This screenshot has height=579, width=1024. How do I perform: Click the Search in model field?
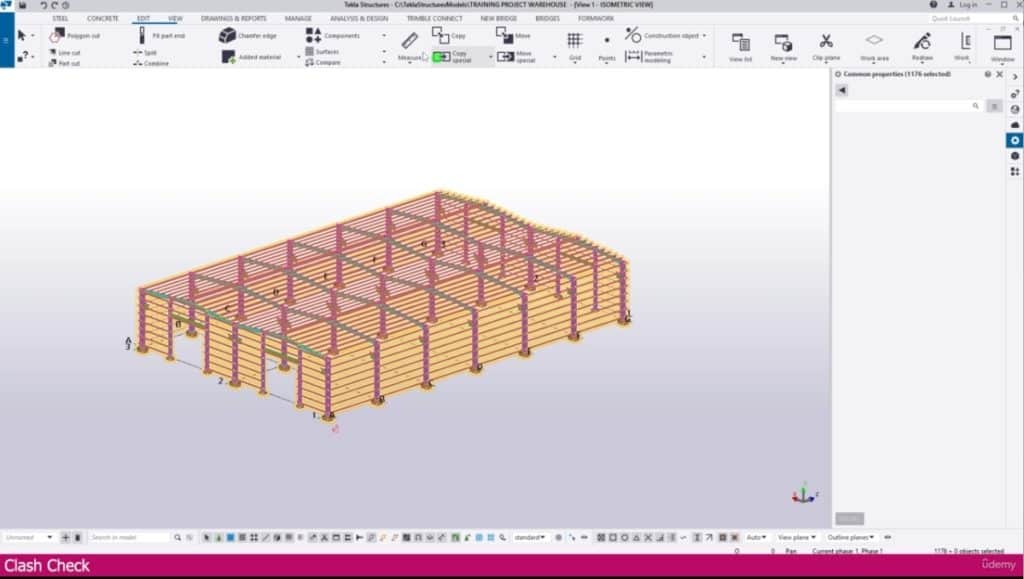pos(129,537)
